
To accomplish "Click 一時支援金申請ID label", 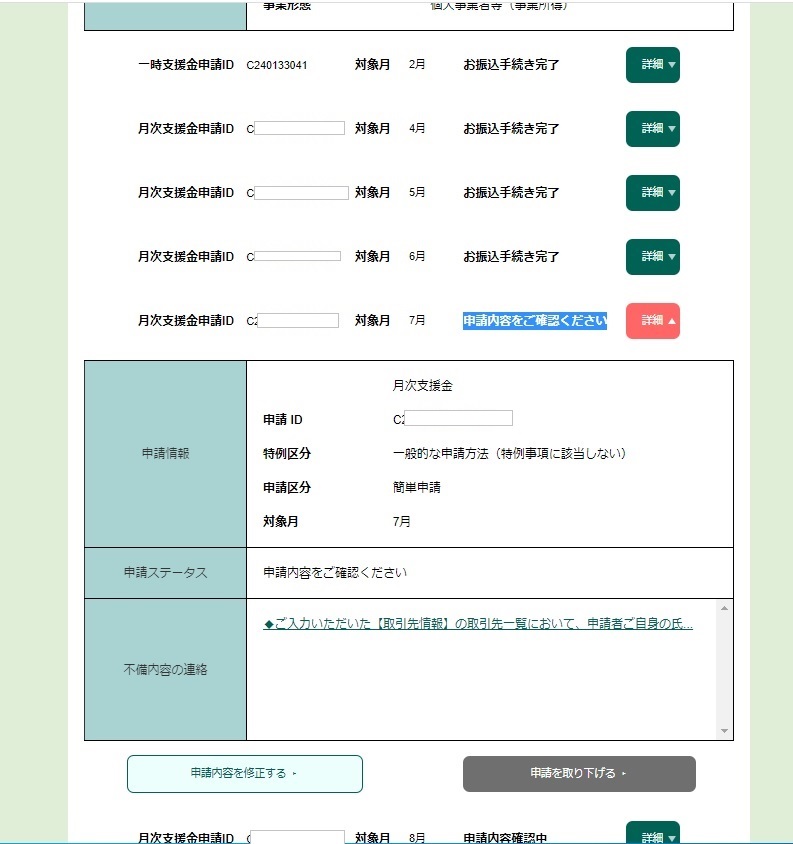I will pos(186,65).
